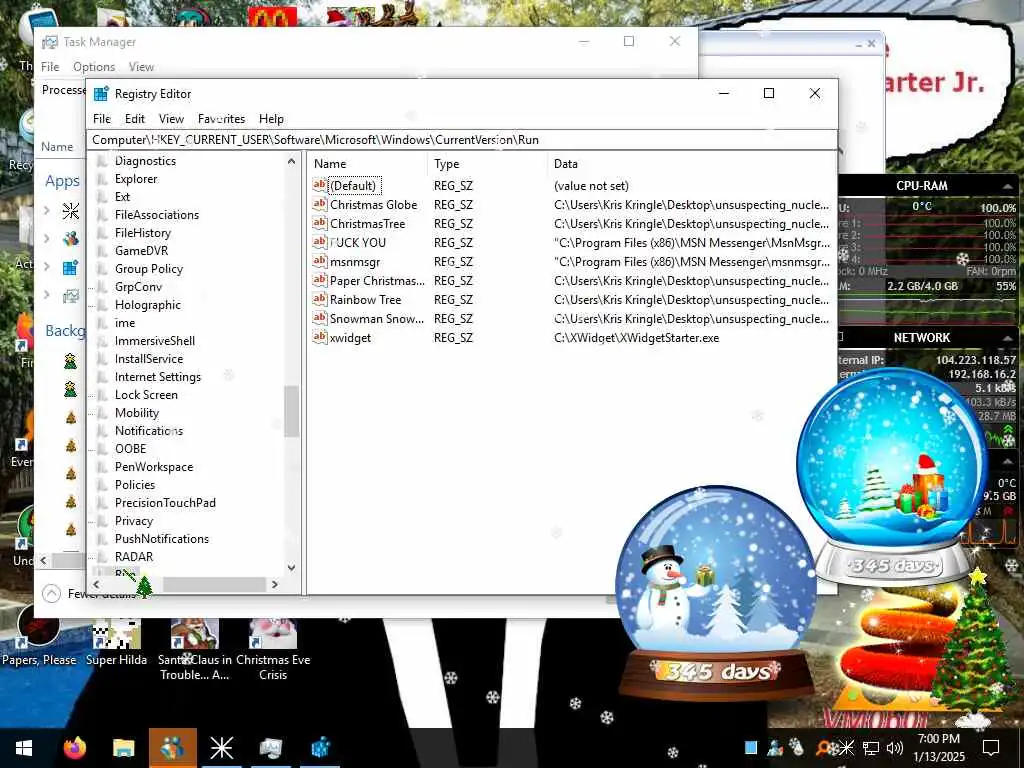
Task: Open the taskbar clock and date
Action: (938, 748)
